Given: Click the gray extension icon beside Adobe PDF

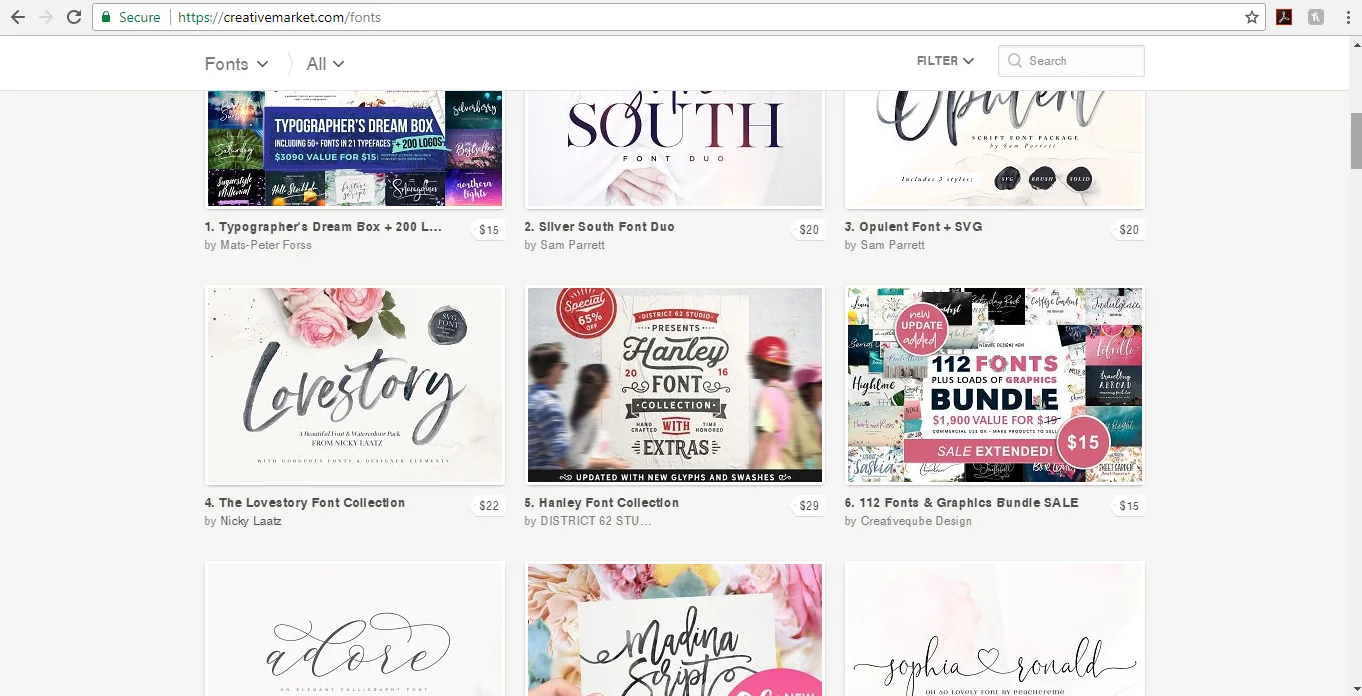Looking at the screenshot, I should pyautogui.click(x=1315, y=17).
